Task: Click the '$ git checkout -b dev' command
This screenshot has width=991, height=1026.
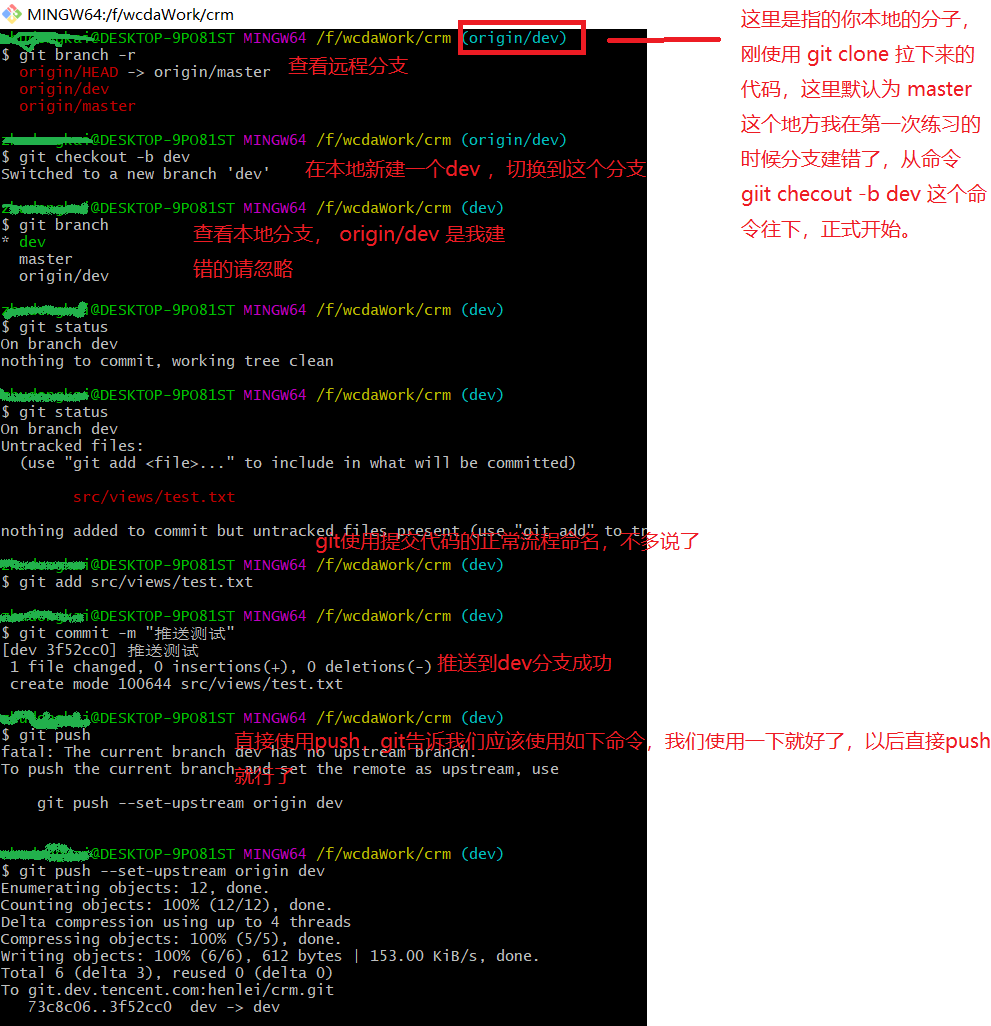Action: point(96,157)
